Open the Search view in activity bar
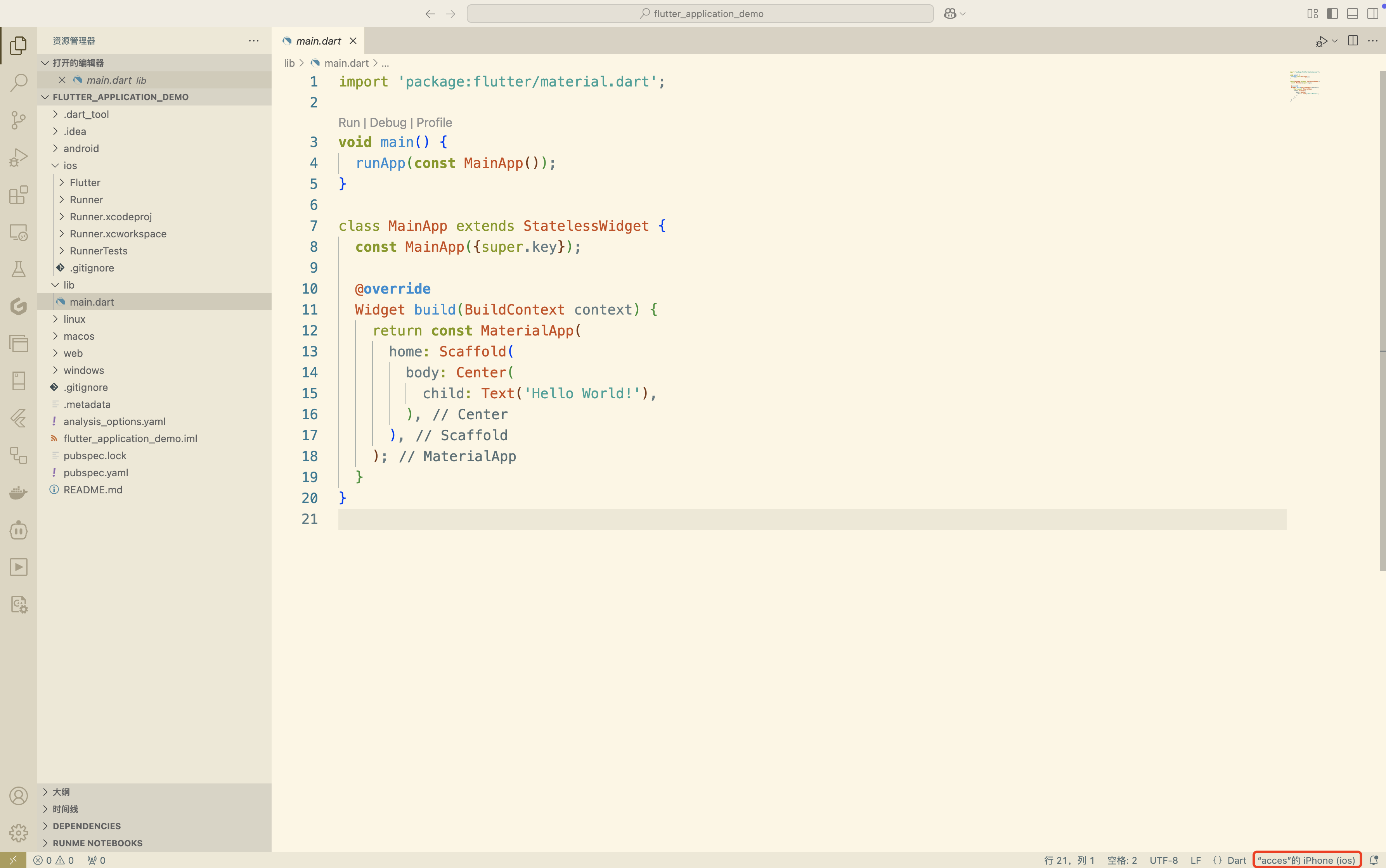The image size is (1386, 868). click(18, 83)
